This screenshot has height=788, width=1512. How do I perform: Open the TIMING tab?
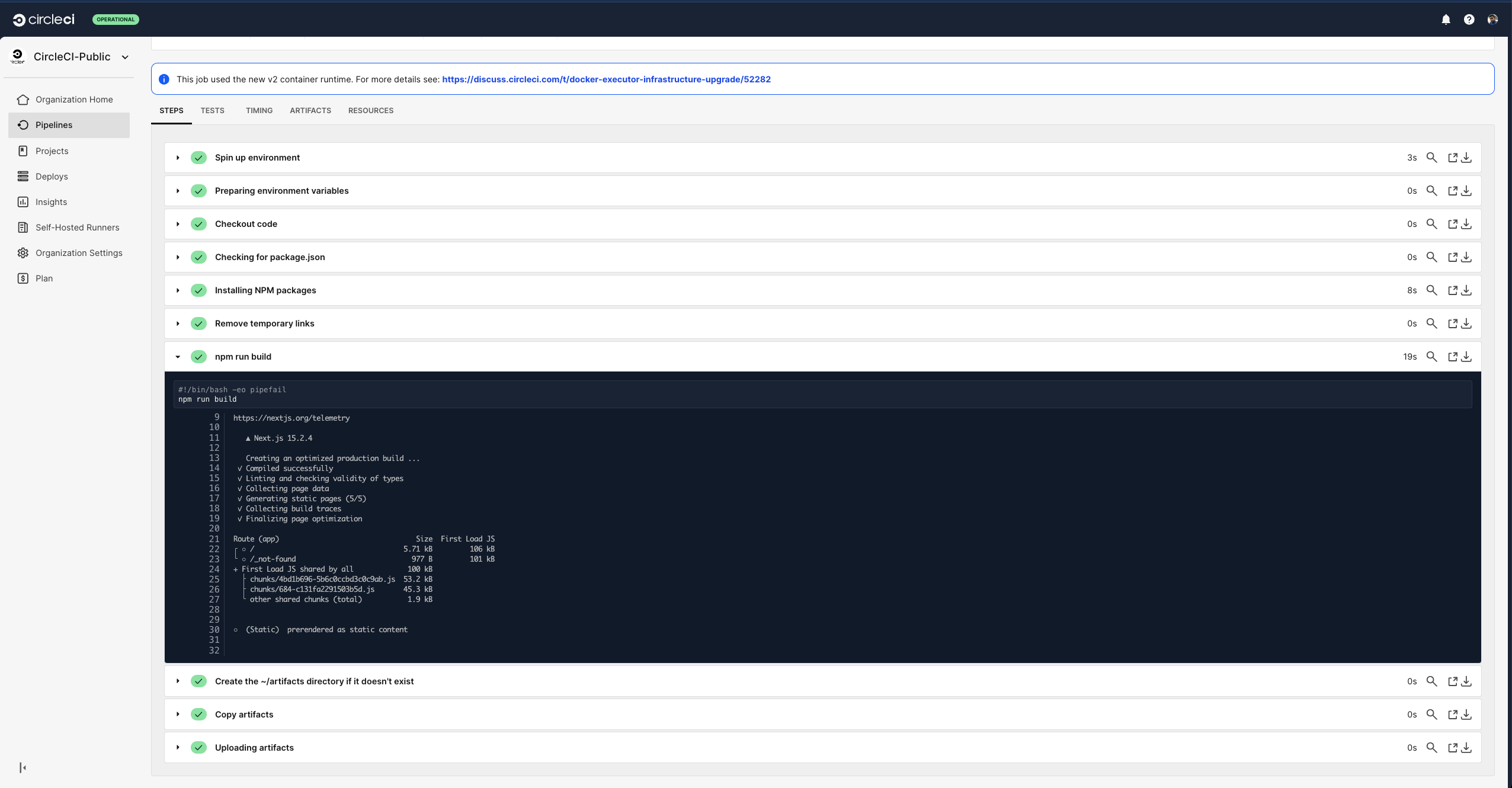tap(258, 111)
